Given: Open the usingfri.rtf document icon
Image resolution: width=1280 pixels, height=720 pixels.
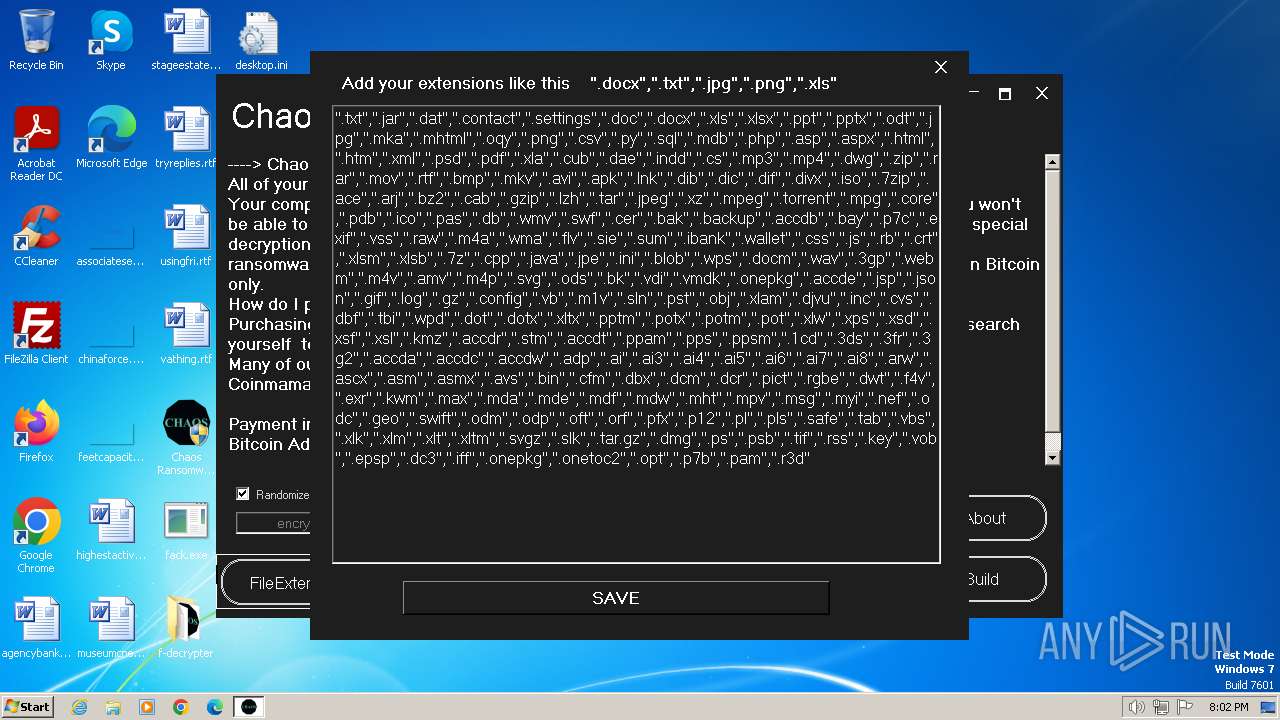Looking at the screenshot, I should click(186, 236).
